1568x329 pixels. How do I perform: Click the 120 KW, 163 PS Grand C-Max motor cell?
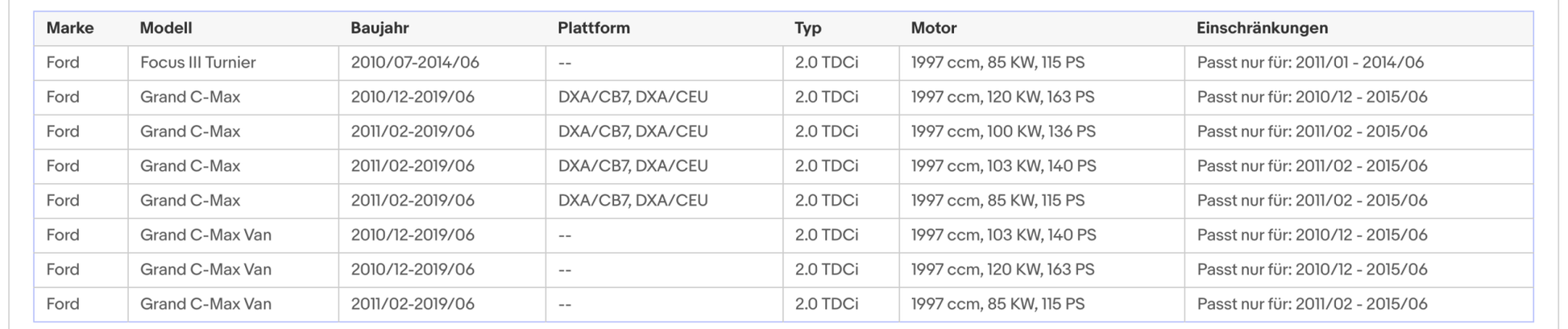coord(1042,98)
